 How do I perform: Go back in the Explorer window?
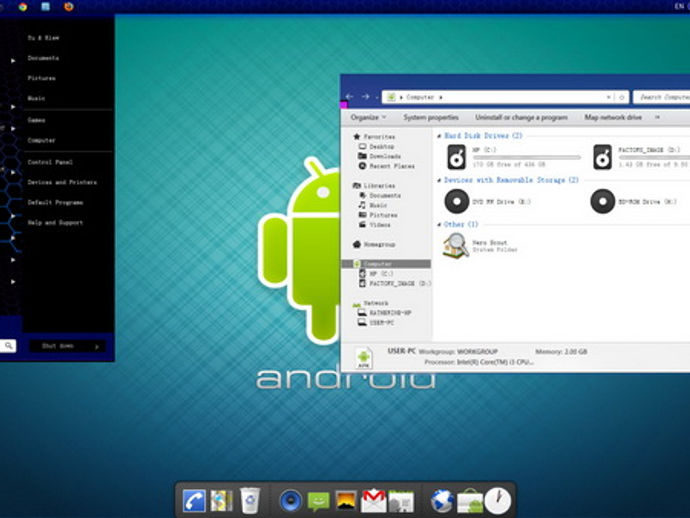pos(350,96)
